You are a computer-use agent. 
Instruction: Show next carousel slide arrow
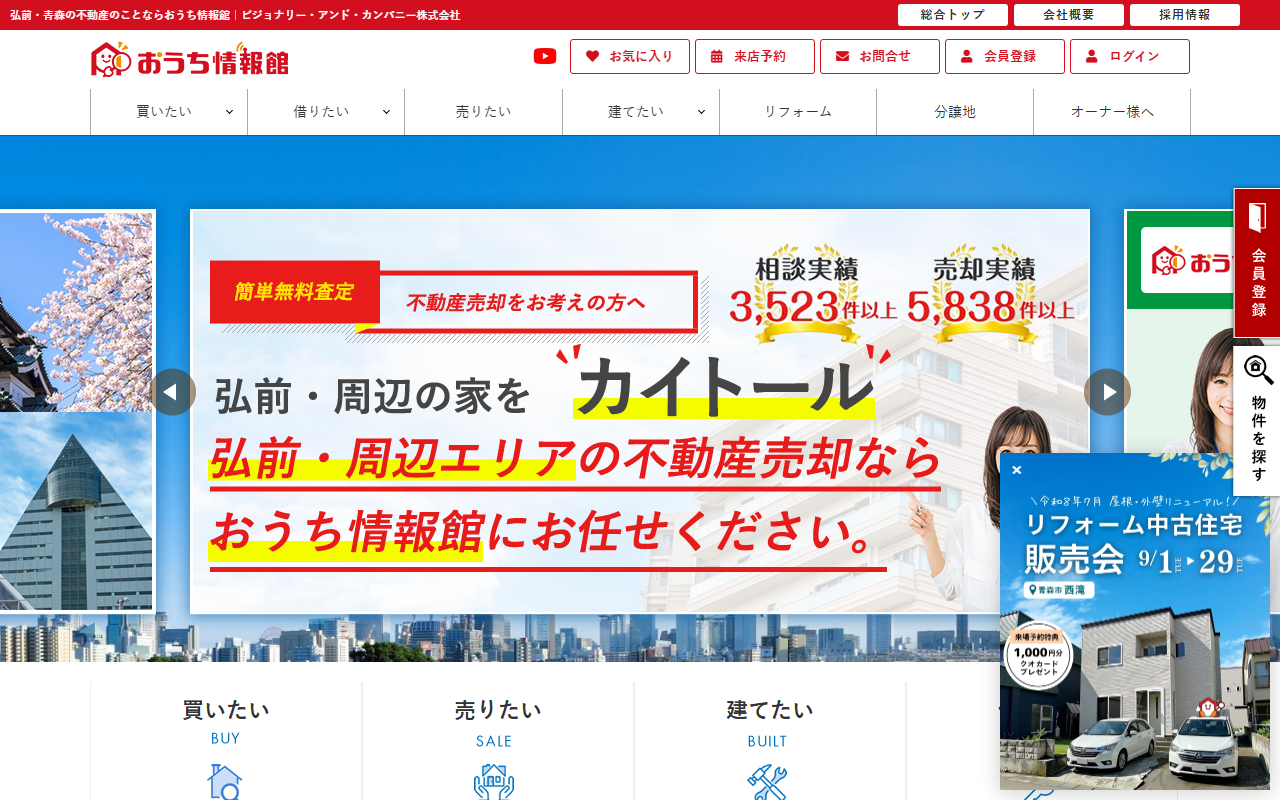[x=1107, y=392]
